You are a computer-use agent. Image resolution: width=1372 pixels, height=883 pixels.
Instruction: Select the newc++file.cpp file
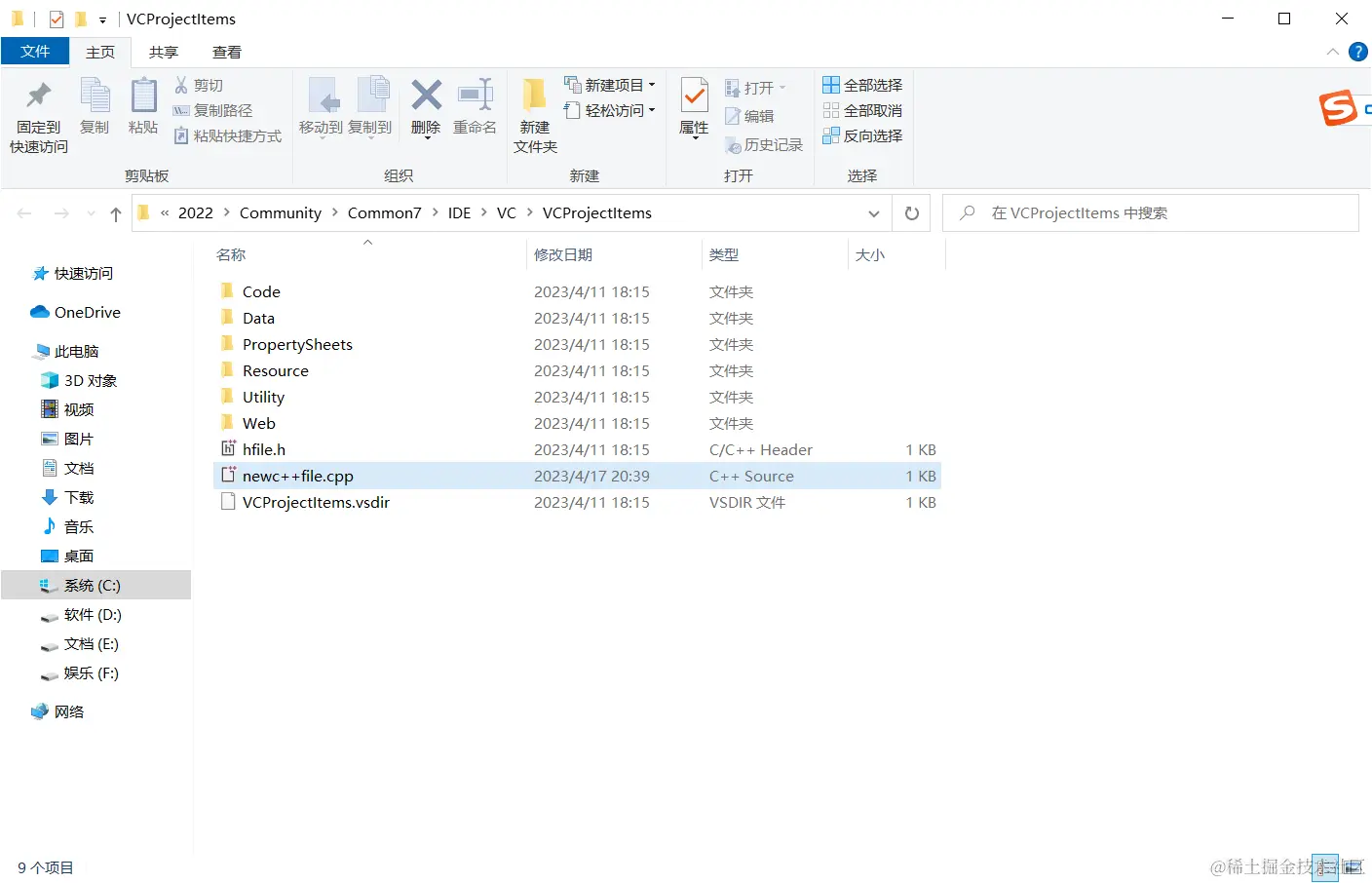(577, 477)
